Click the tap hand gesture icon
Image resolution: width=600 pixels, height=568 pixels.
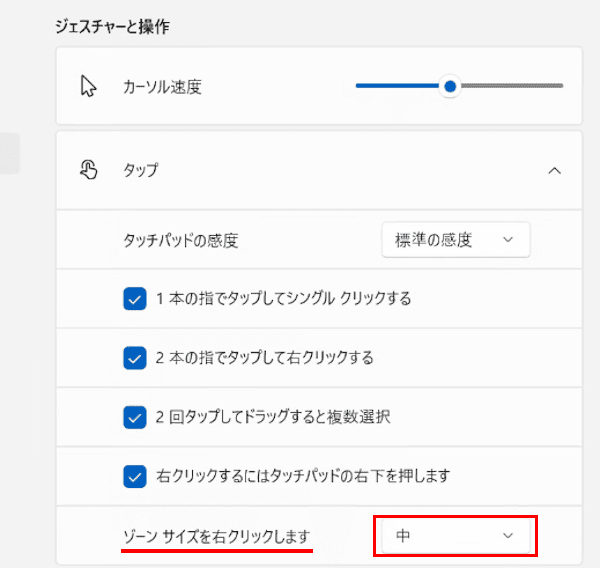tap(88, 170)
